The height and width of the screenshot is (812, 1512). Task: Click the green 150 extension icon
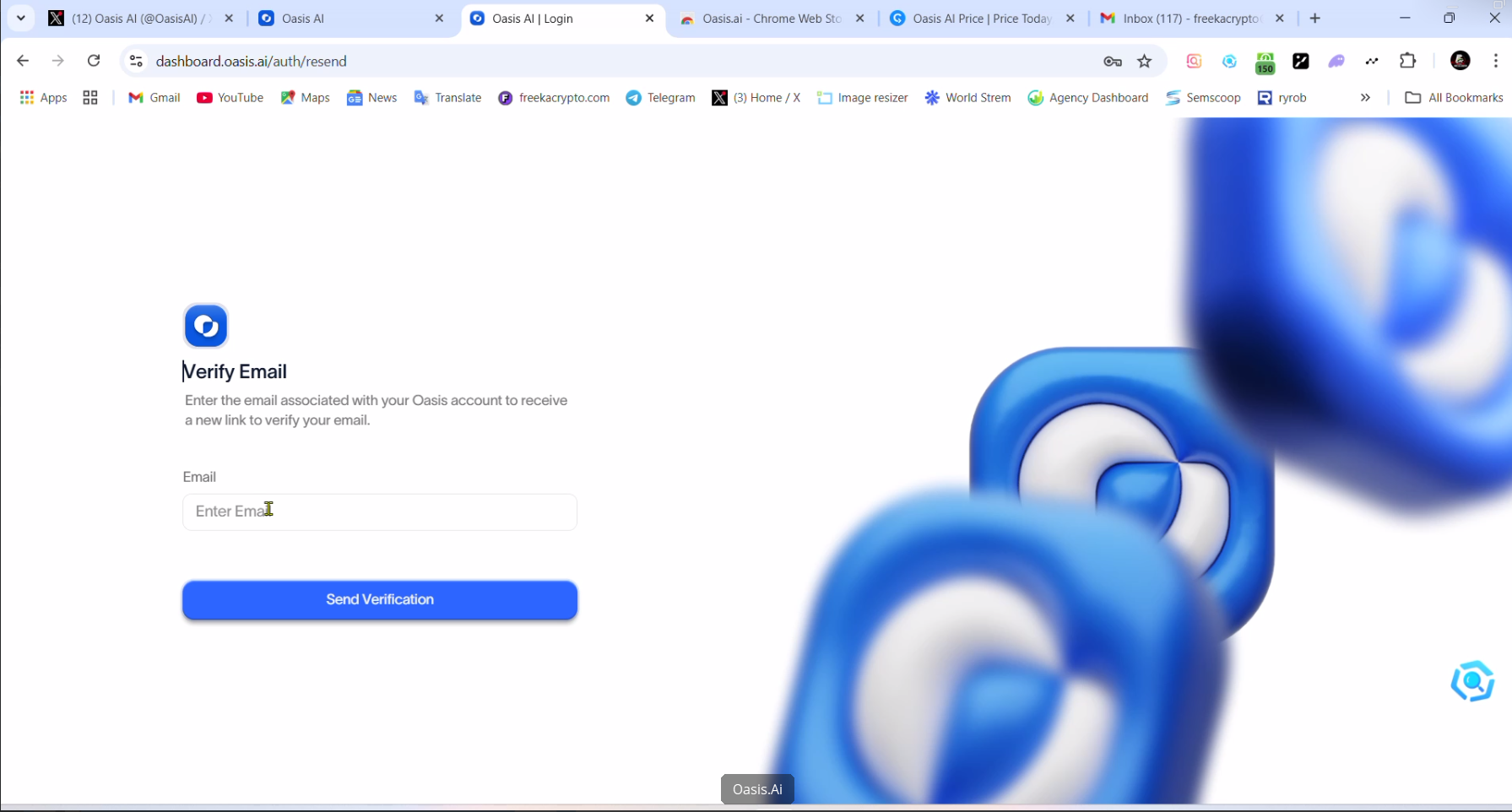pos(1265,62)
